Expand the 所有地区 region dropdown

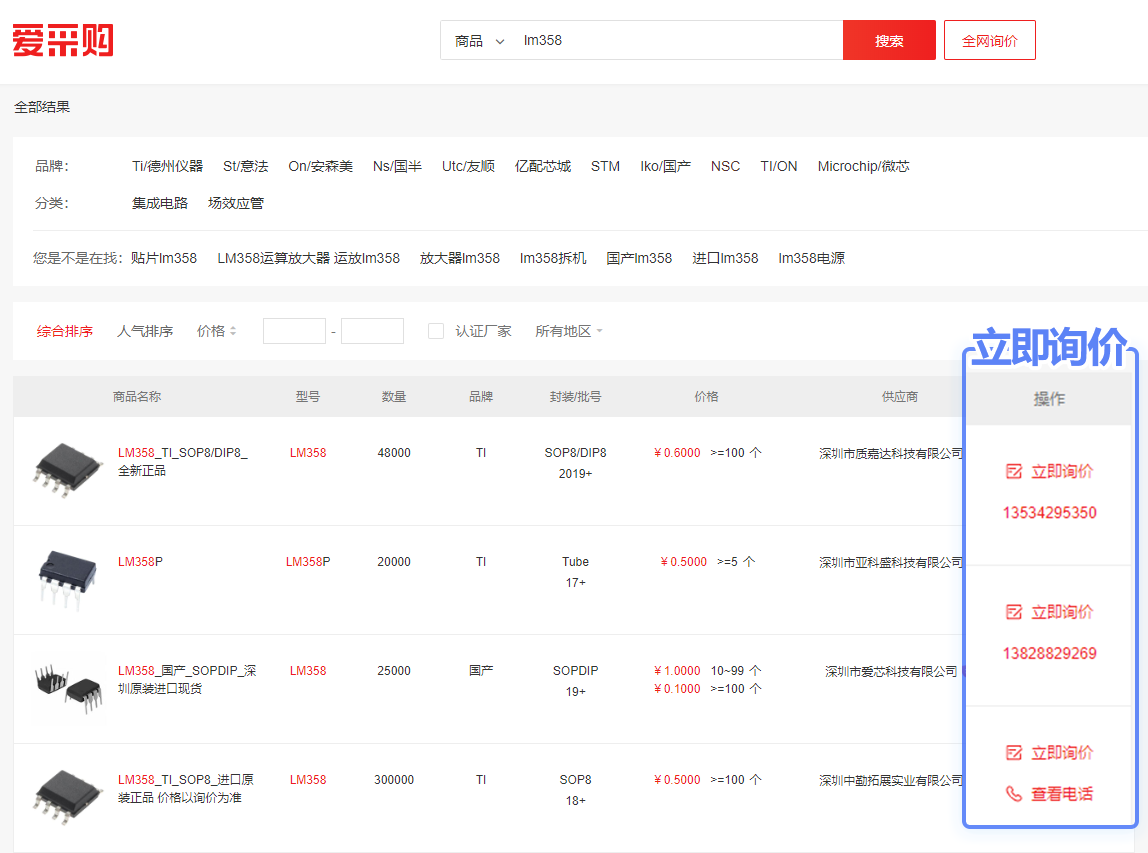pyautogui.click(x=569, y=331)
